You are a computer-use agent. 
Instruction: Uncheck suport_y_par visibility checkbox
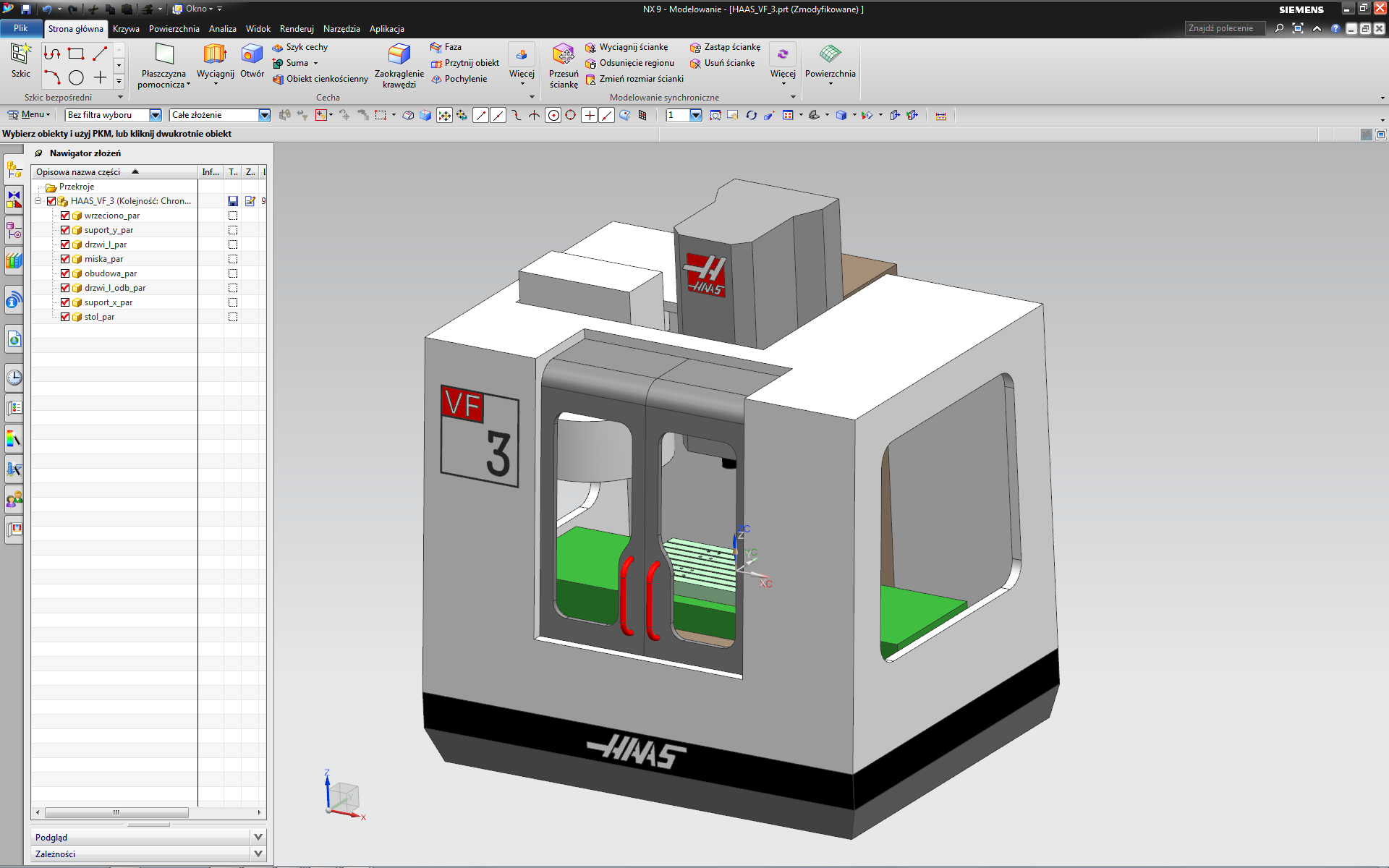[x=65, y=230]
